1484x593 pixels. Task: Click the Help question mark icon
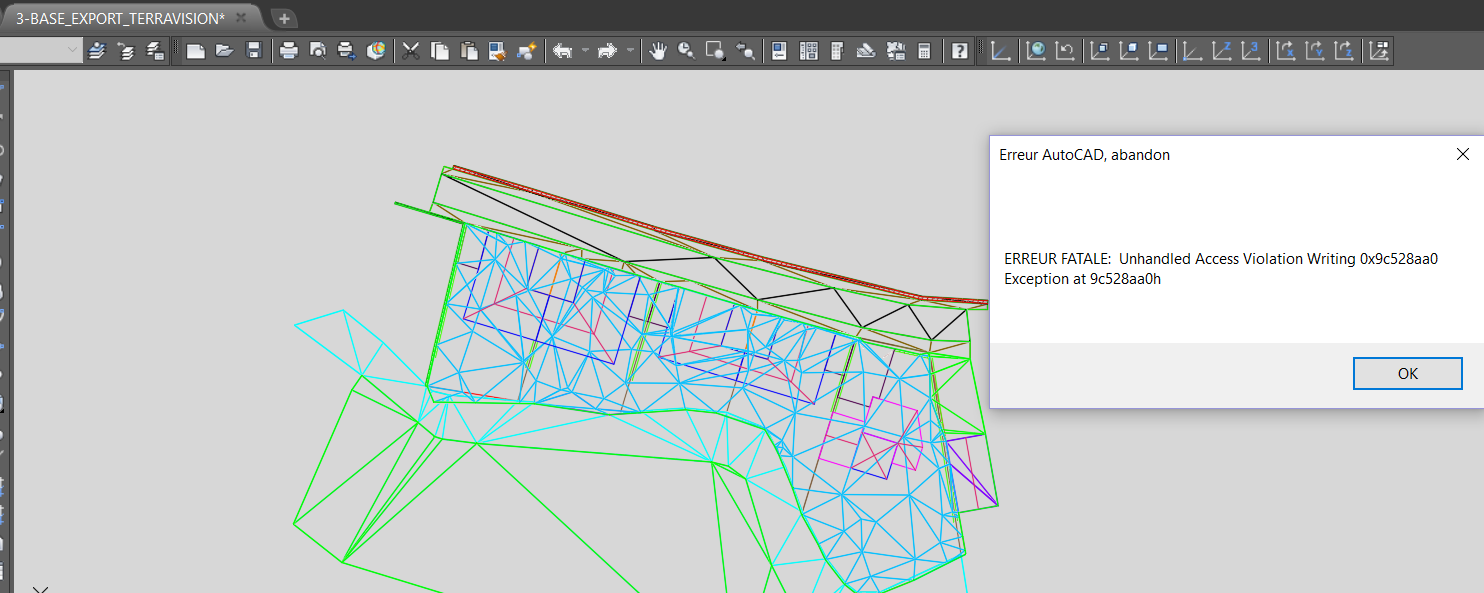tap(960, 51)
